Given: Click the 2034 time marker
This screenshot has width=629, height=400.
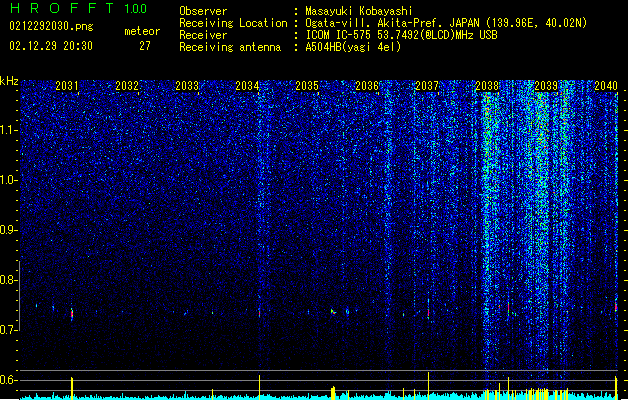Looking at the screenshot, I should (247, 86).
